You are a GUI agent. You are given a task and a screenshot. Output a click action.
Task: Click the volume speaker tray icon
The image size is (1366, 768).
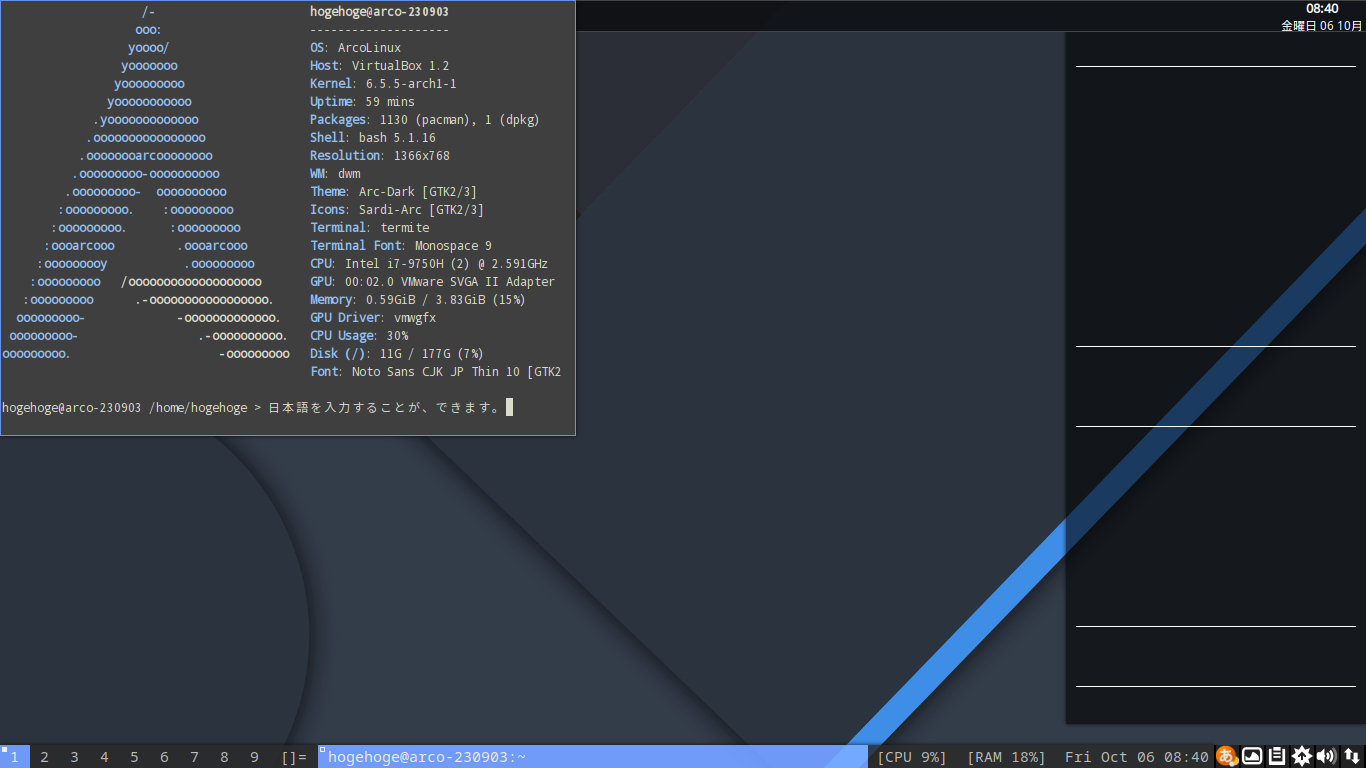1327,756
